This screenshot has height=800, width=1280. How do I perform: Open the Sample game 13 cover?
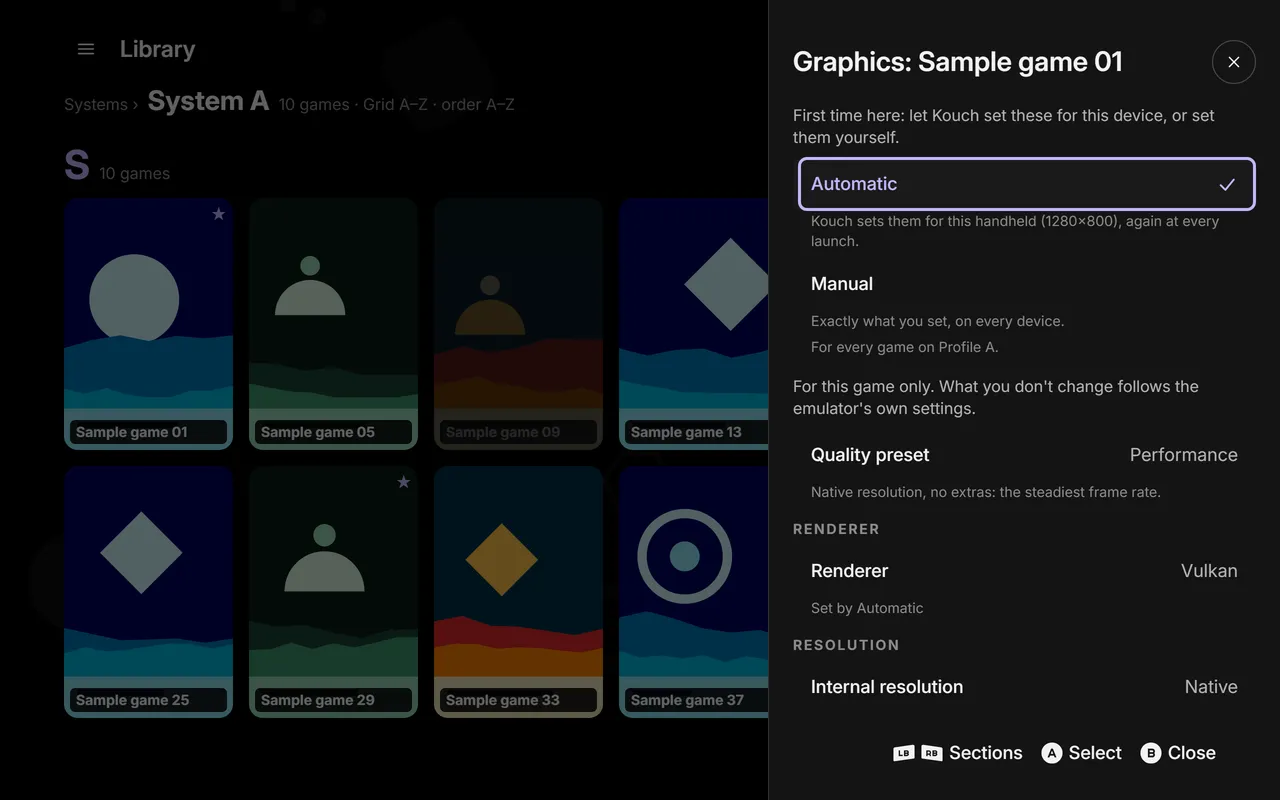(694, 324)
